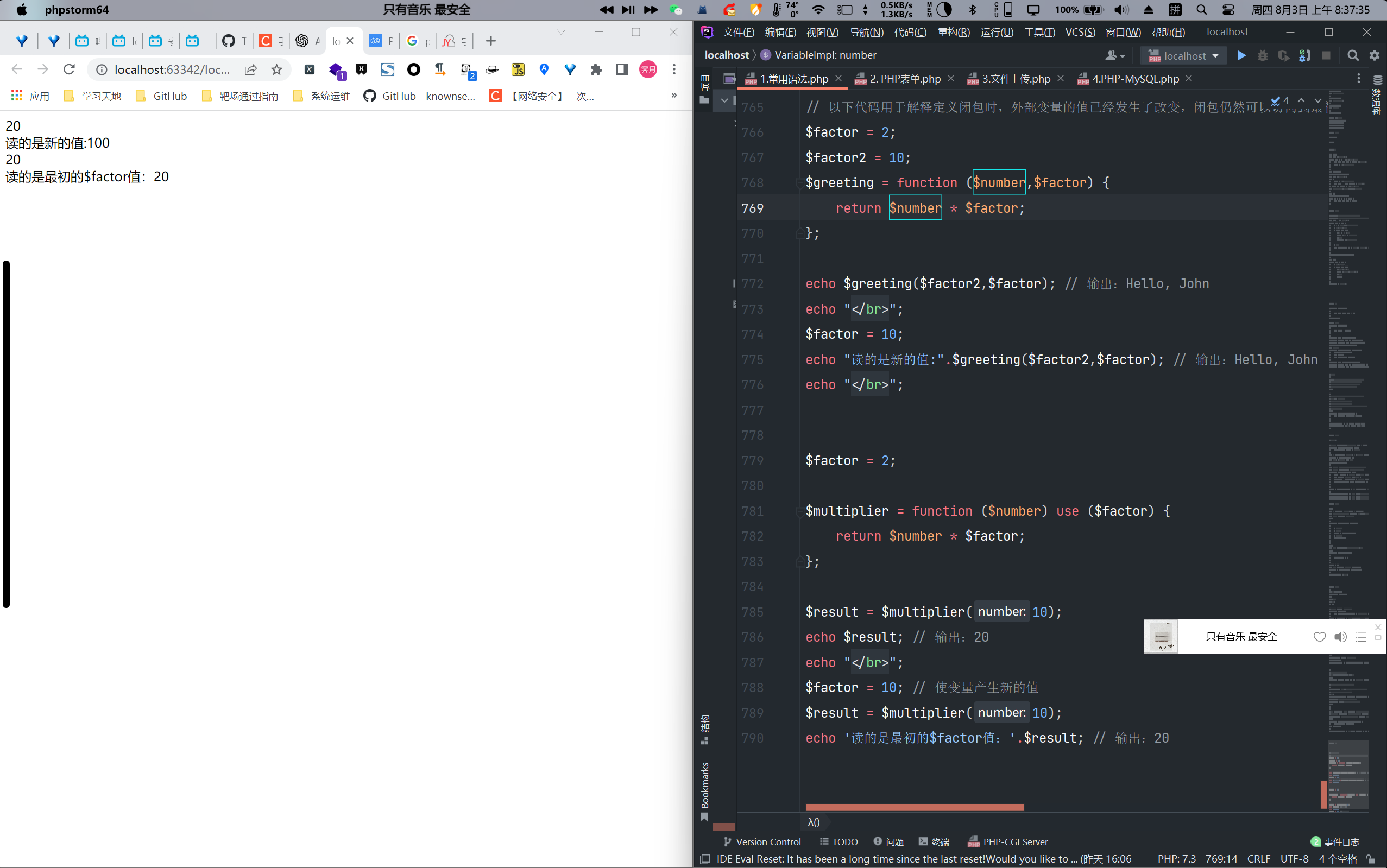Click the editor horizontal scrollbar
The width and height of the screenshot is (1387, 868).
click(915, 808)
